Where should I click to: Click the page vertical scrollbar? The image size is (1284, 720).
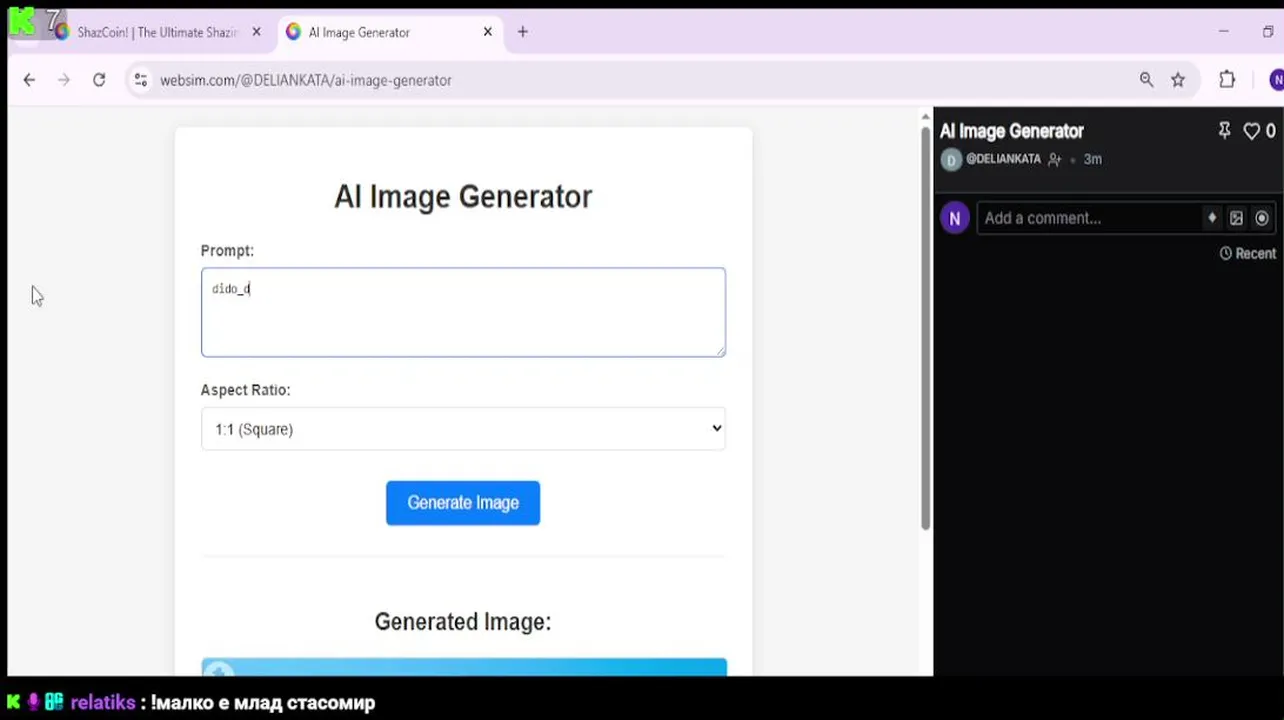click(925, 330)
